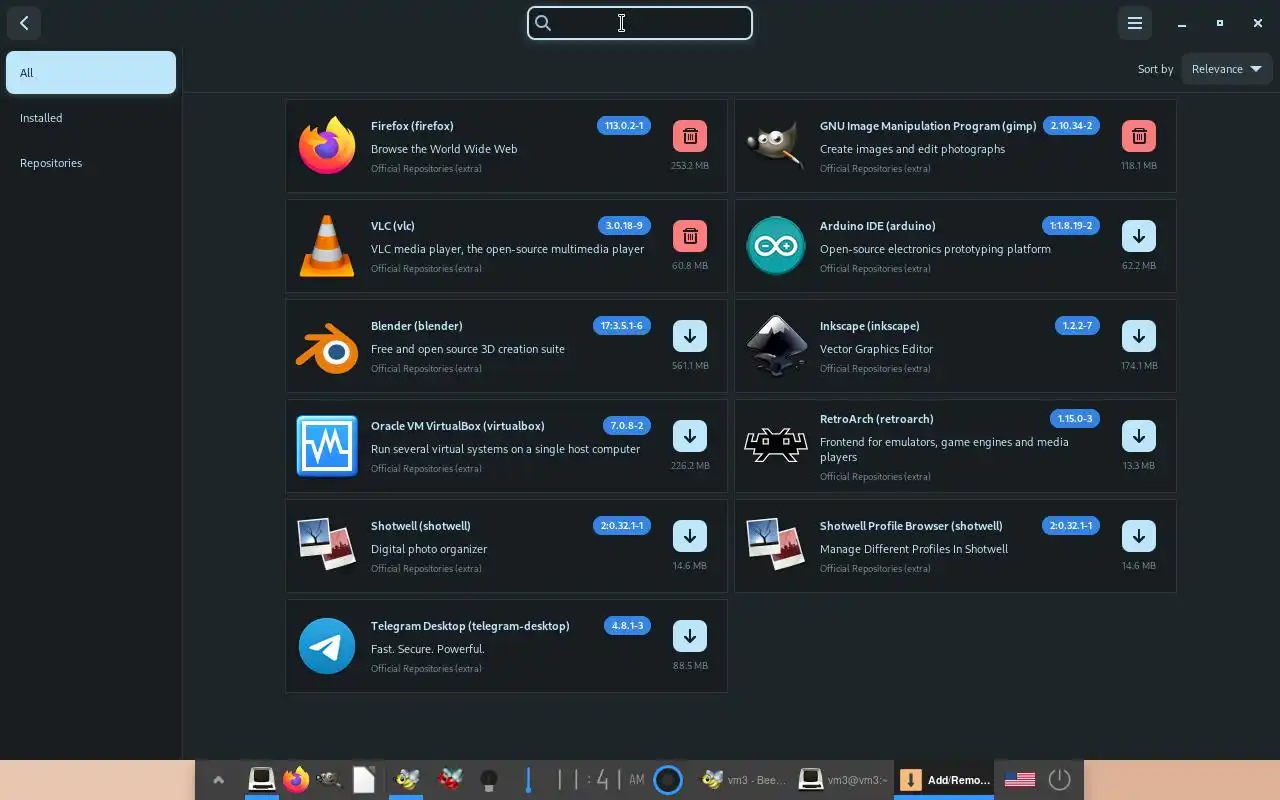Click RetroArch version badge 1.15.0-3
Image resolution: width=1280 pixels, height=800 pixels.
point(1075,419)
